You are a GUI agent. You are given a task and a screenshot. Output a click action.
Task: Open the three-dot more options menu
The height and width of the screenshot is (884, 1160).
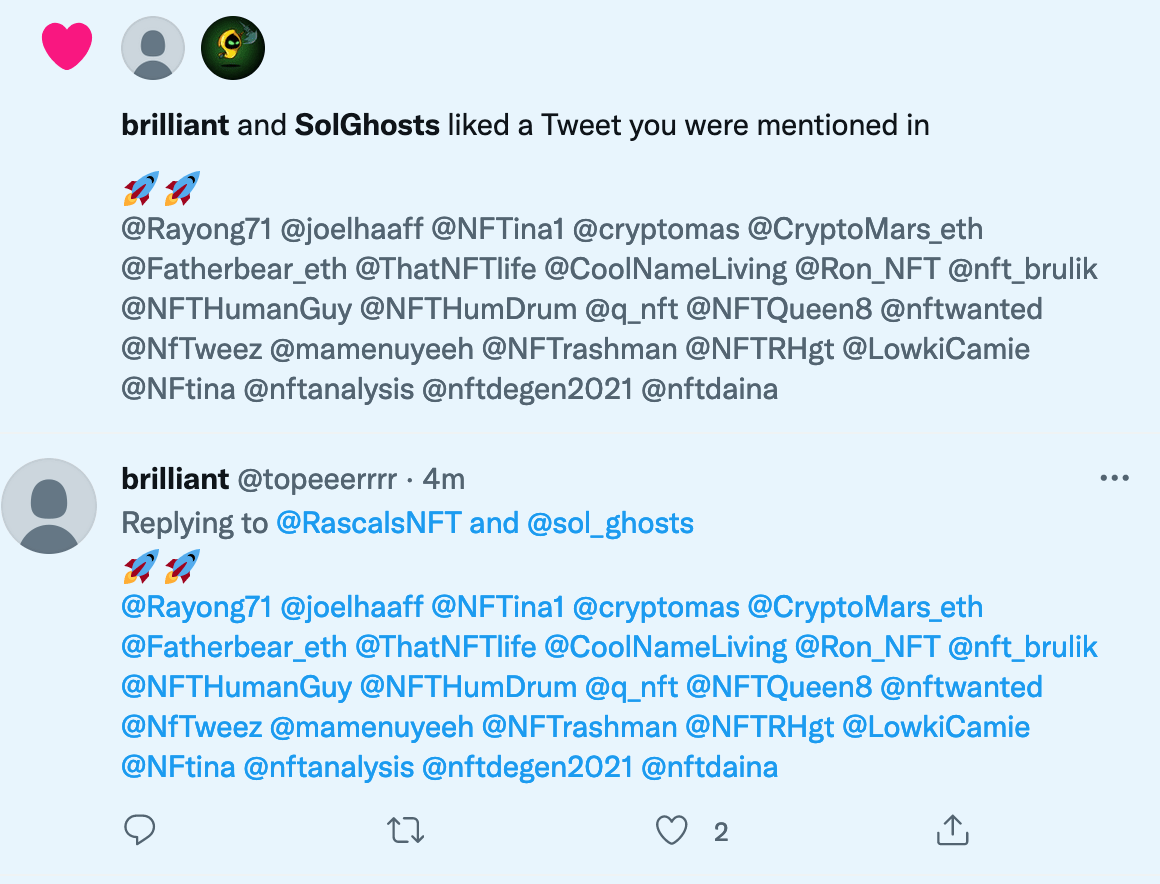coord(1114,479)
